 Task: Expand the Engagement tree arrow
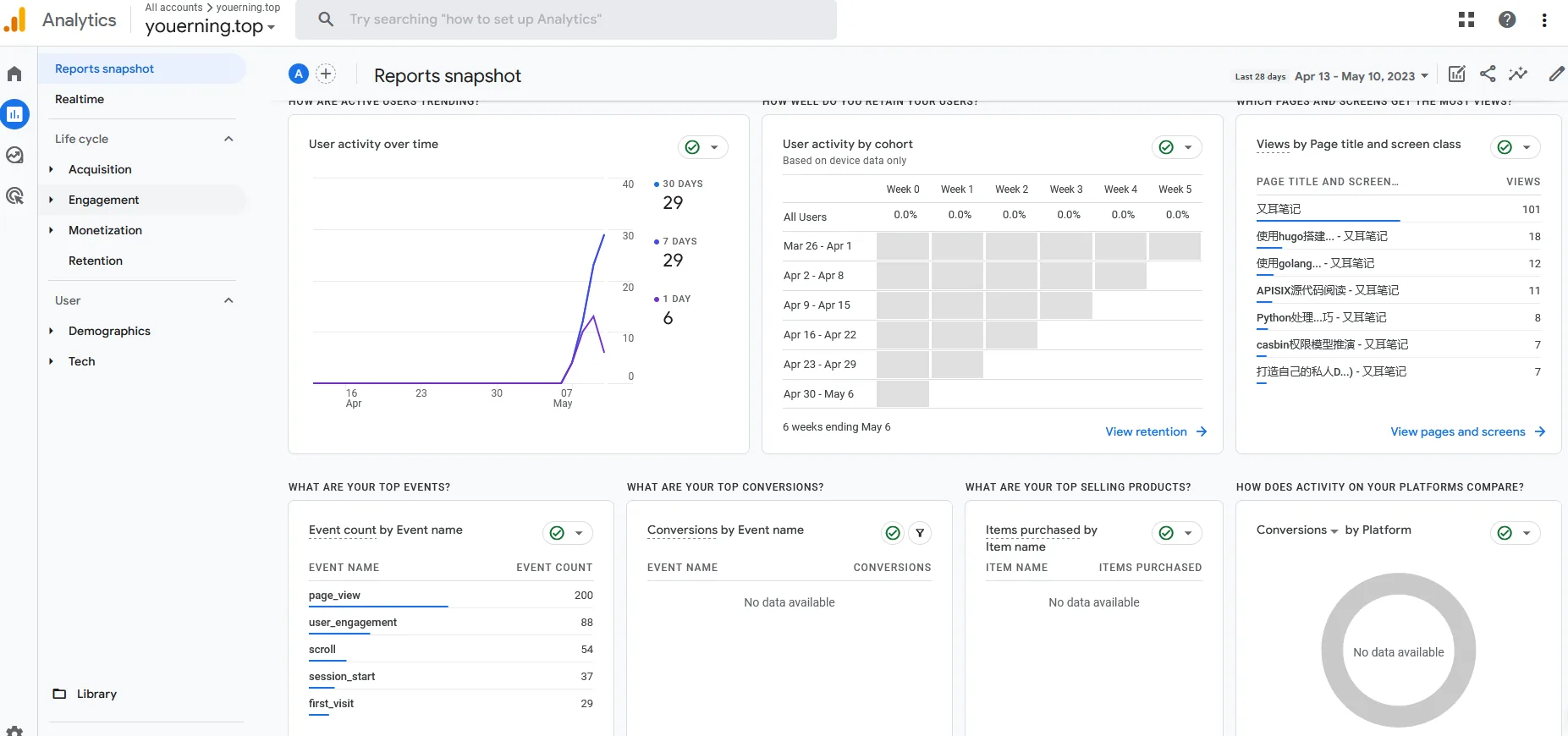[51, 200]
